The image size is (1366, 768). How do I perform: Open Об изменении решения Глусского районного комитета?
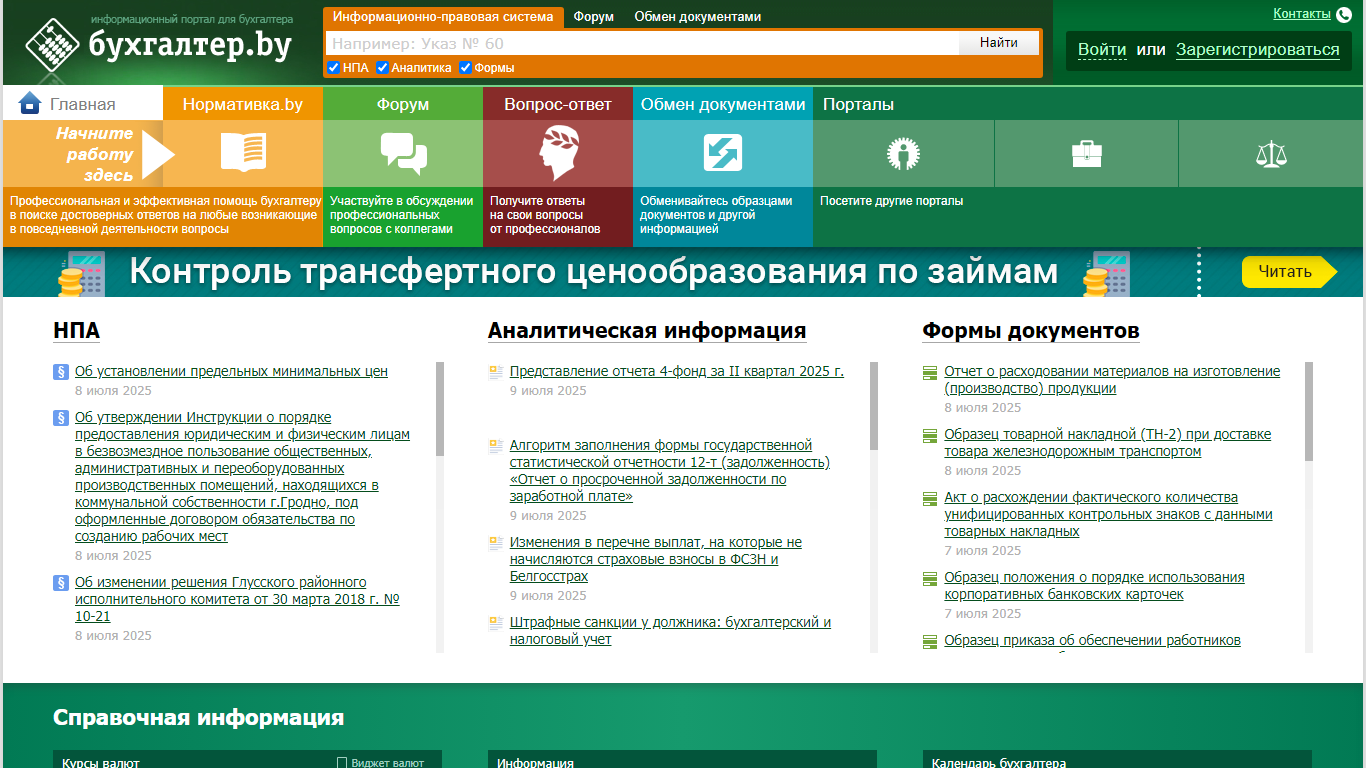tap(237, 599)
